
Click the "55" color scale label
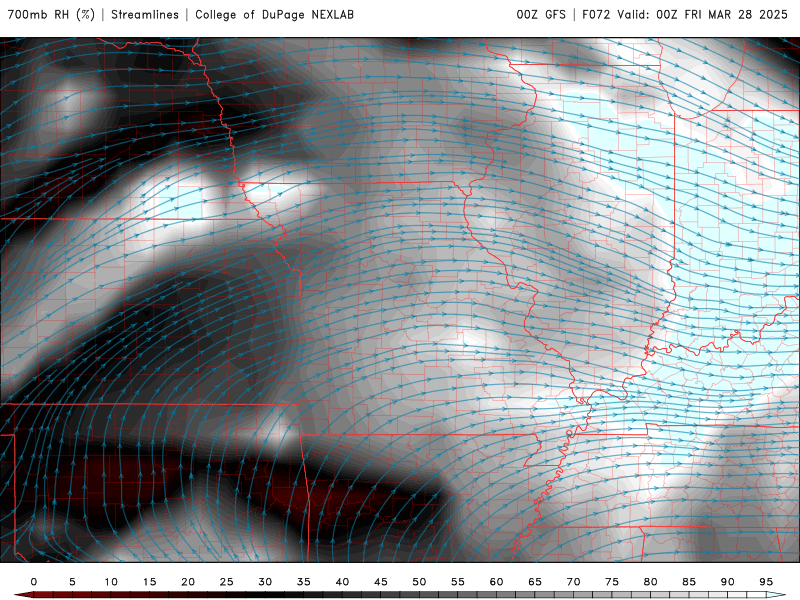click(458, 582)
